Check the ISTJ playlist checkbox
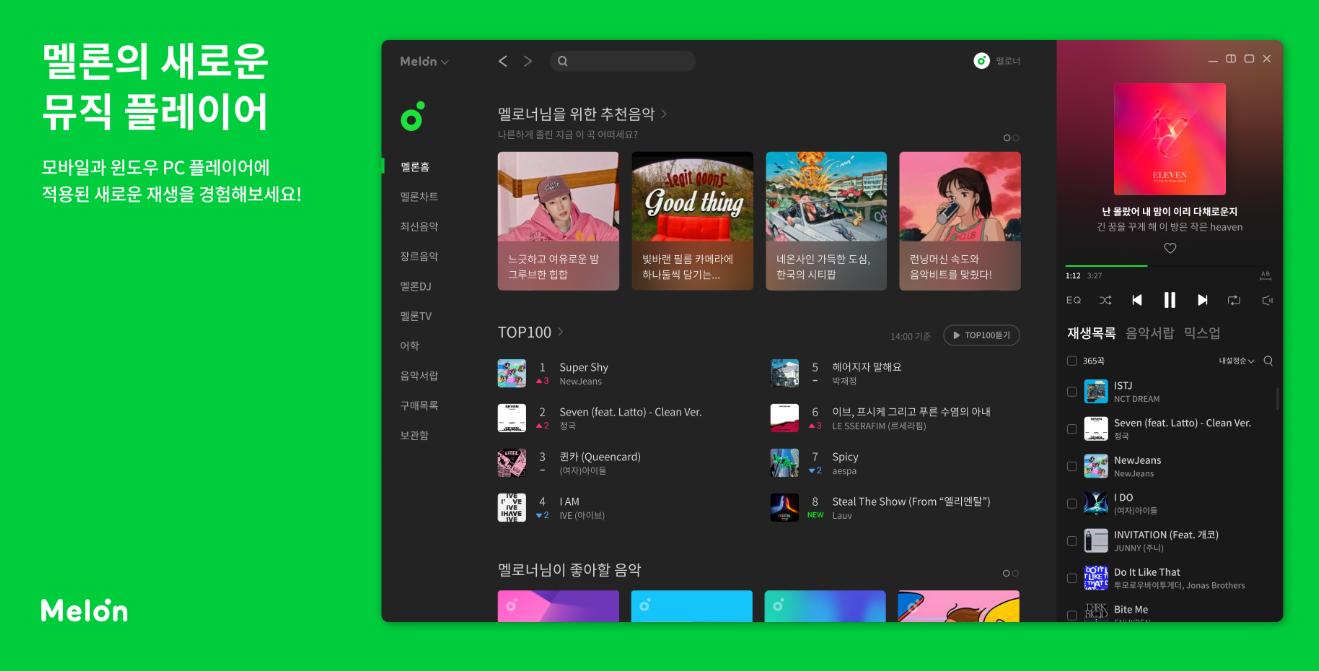 tap(1072, 392)
